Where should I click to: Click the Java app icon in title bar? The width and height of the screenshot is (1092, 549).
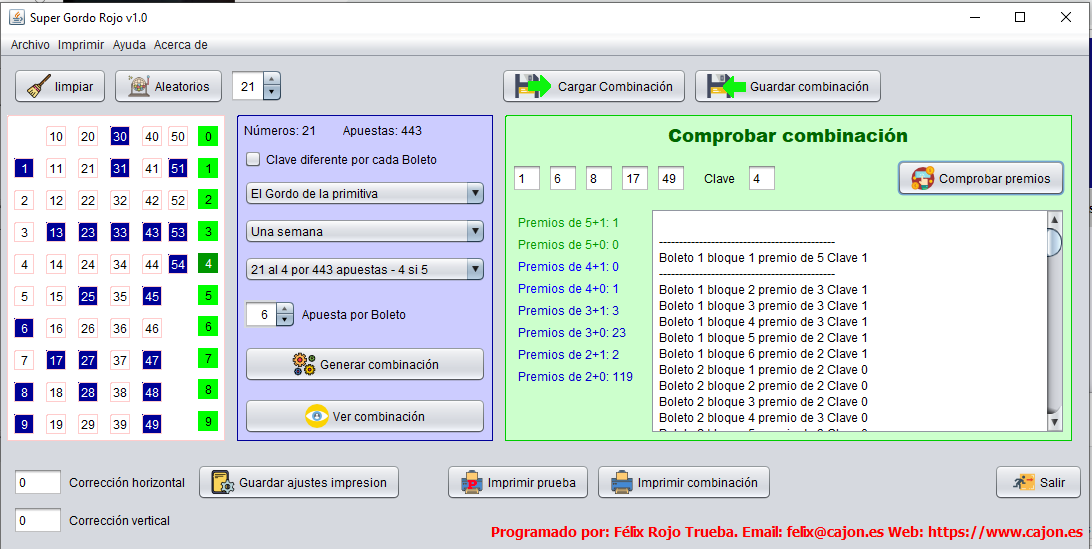tap(17, 17)
